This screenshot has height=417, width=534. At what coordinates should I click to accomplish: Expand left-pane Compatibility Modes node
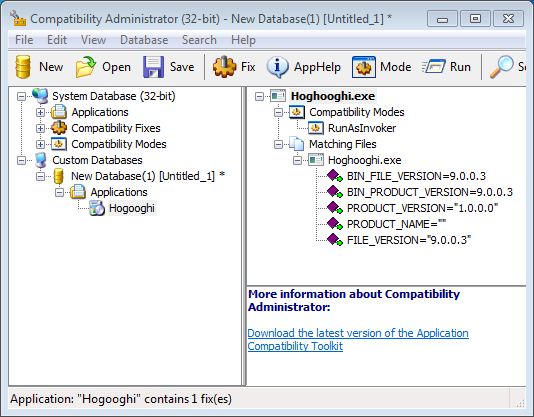[x=41, y=144]
